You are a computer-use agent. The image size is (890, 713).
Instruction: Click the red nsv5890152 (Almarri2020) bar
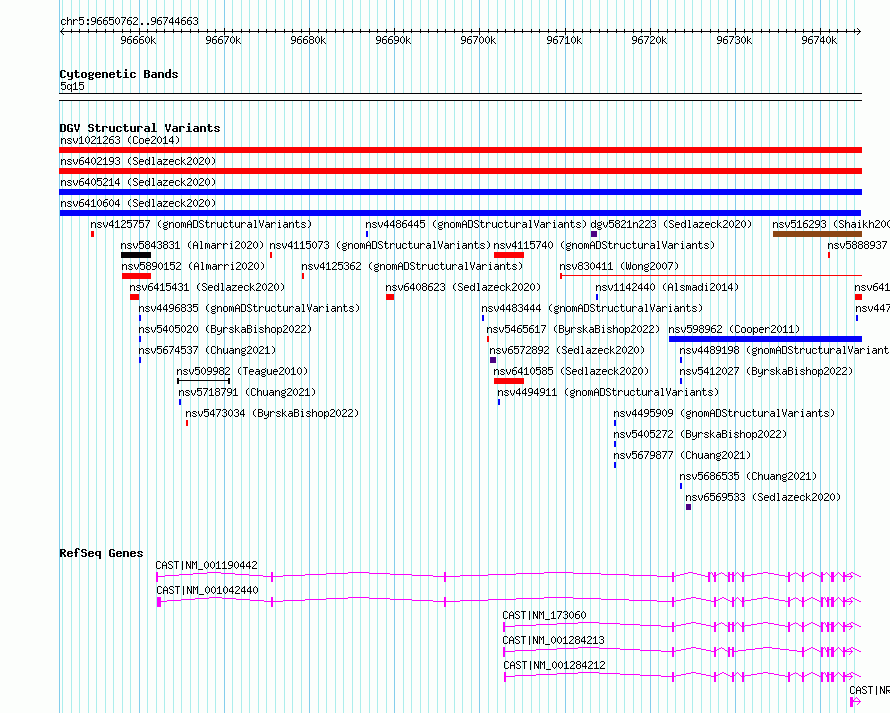(136, 276)
